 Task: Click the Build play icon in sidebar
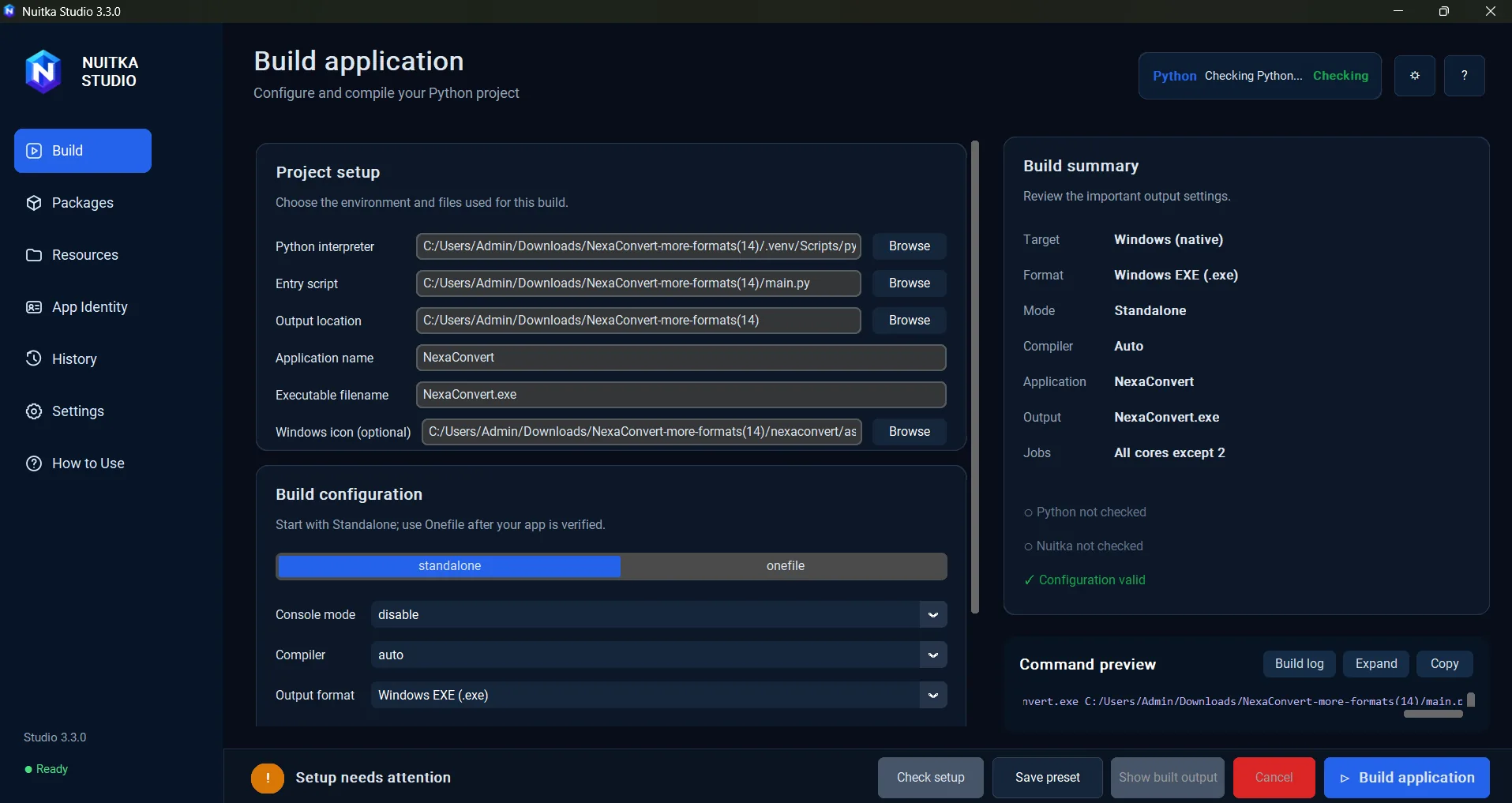pos(34,151)
